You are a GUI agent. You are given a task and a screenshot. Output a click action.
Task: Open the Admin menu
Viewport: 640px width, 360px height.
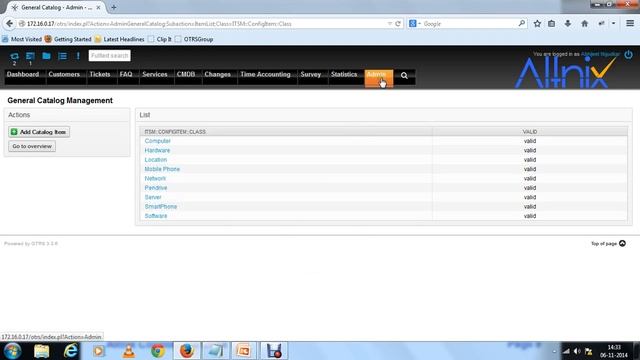[379, 78]
